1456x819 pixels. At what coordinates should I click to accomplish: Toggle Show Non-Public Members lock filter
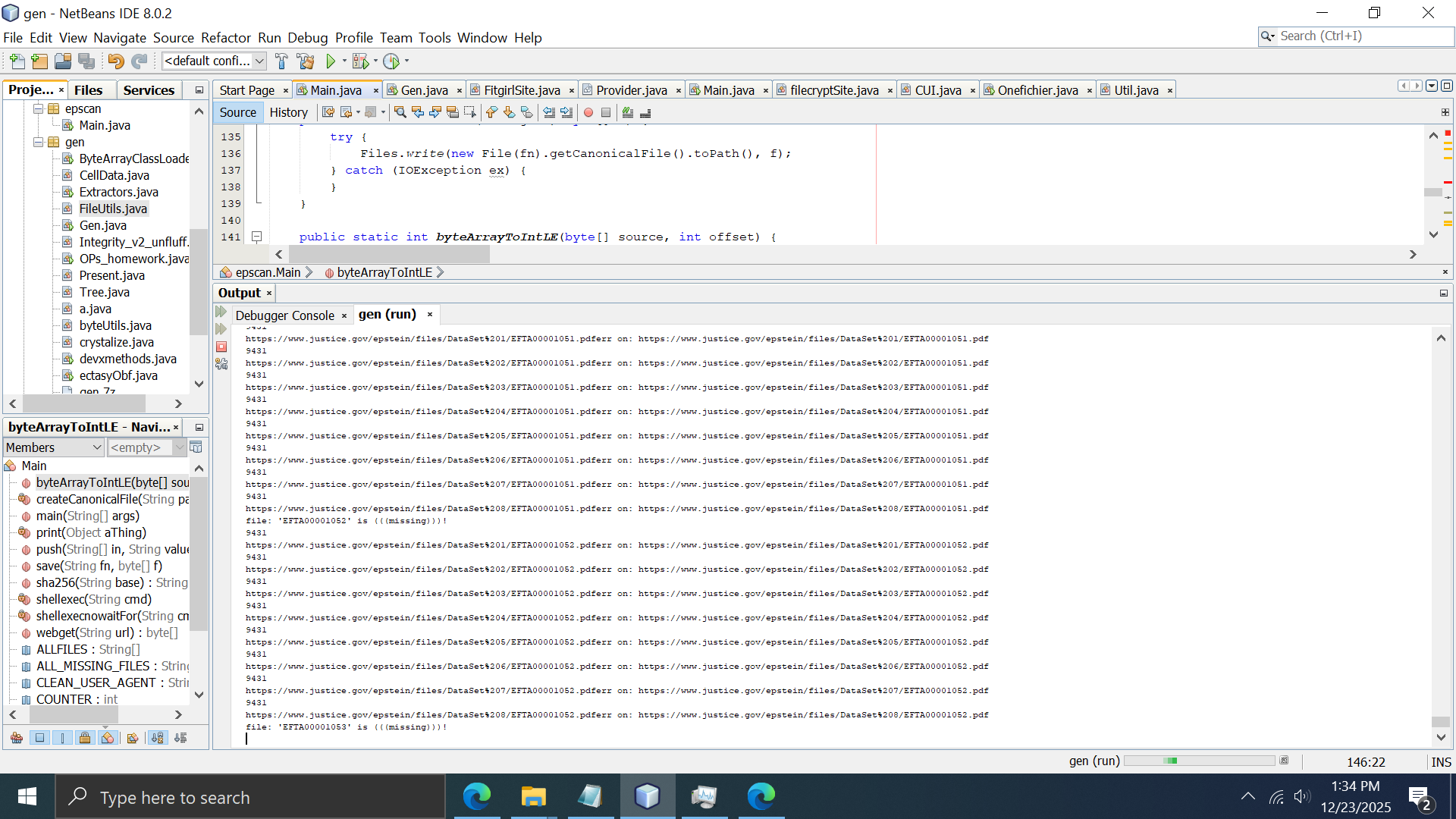85,738
